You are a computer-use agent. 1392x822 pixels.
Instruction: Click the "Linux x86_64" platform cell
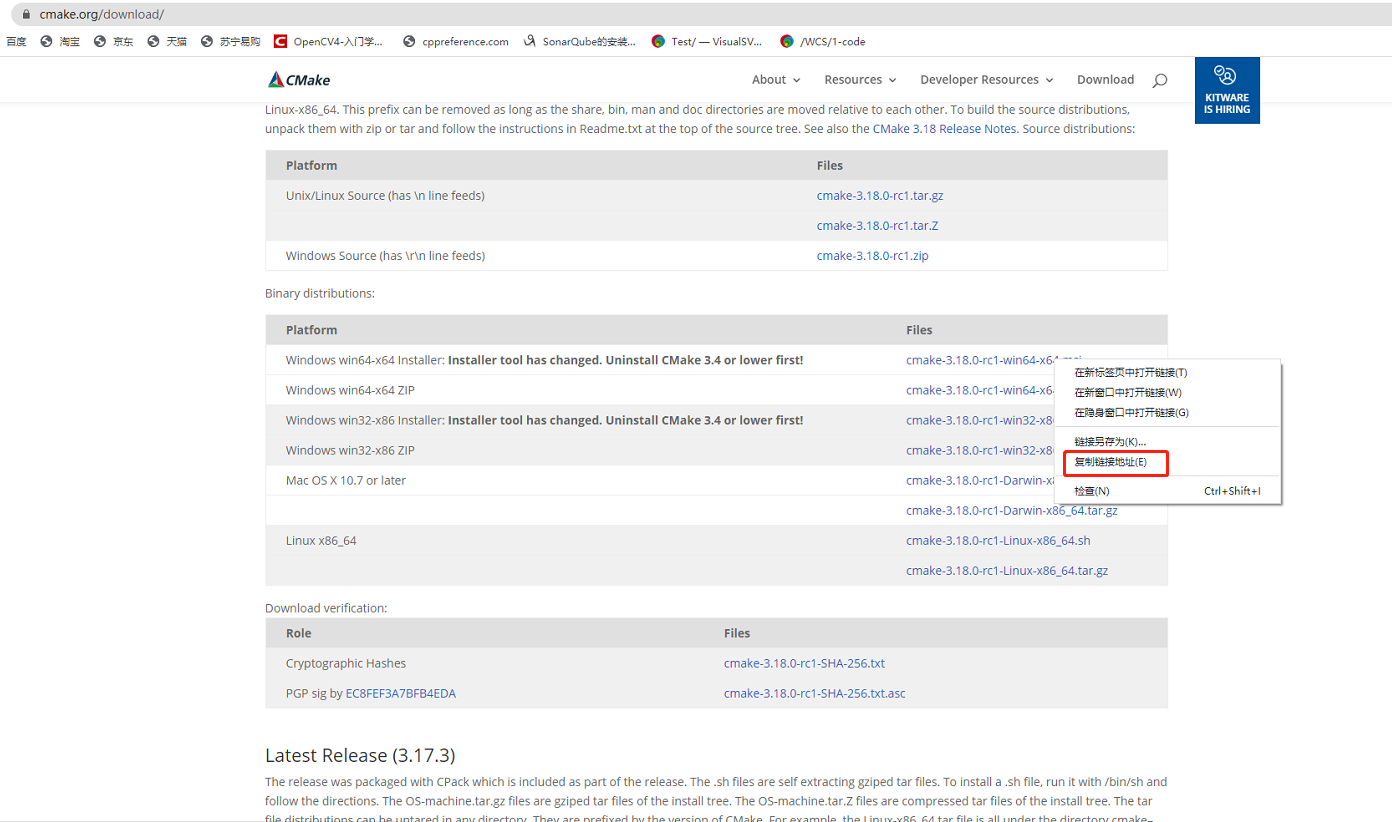pos(321,540)
